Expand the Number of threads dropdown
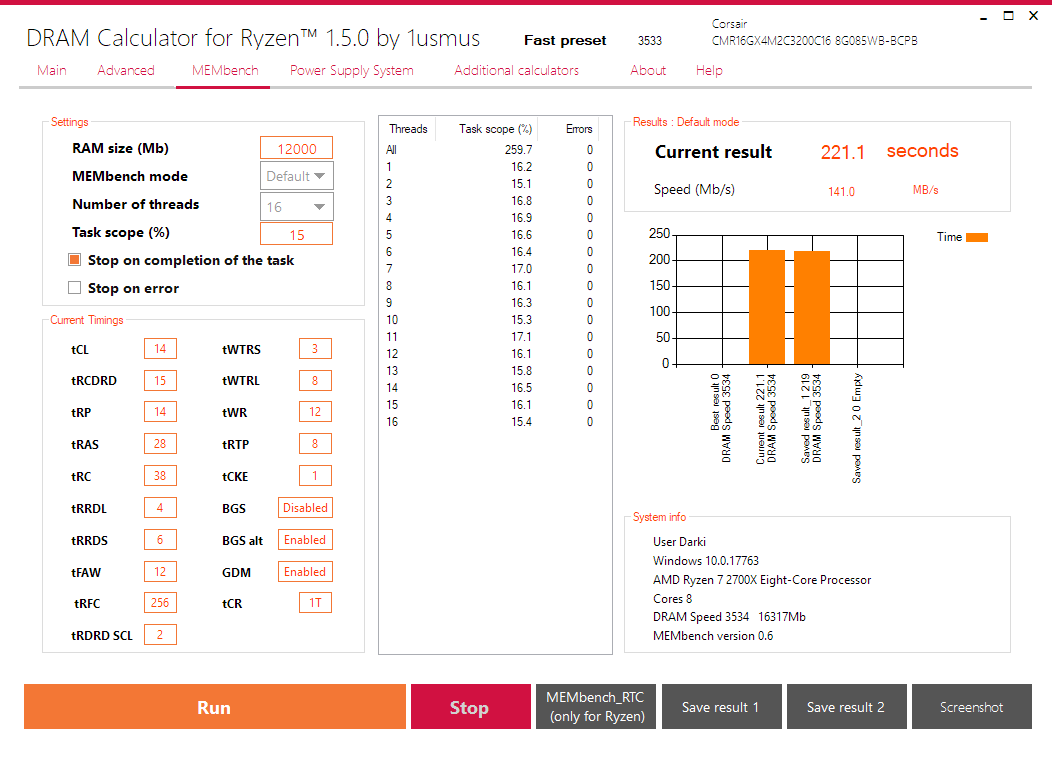 (297, 207)
